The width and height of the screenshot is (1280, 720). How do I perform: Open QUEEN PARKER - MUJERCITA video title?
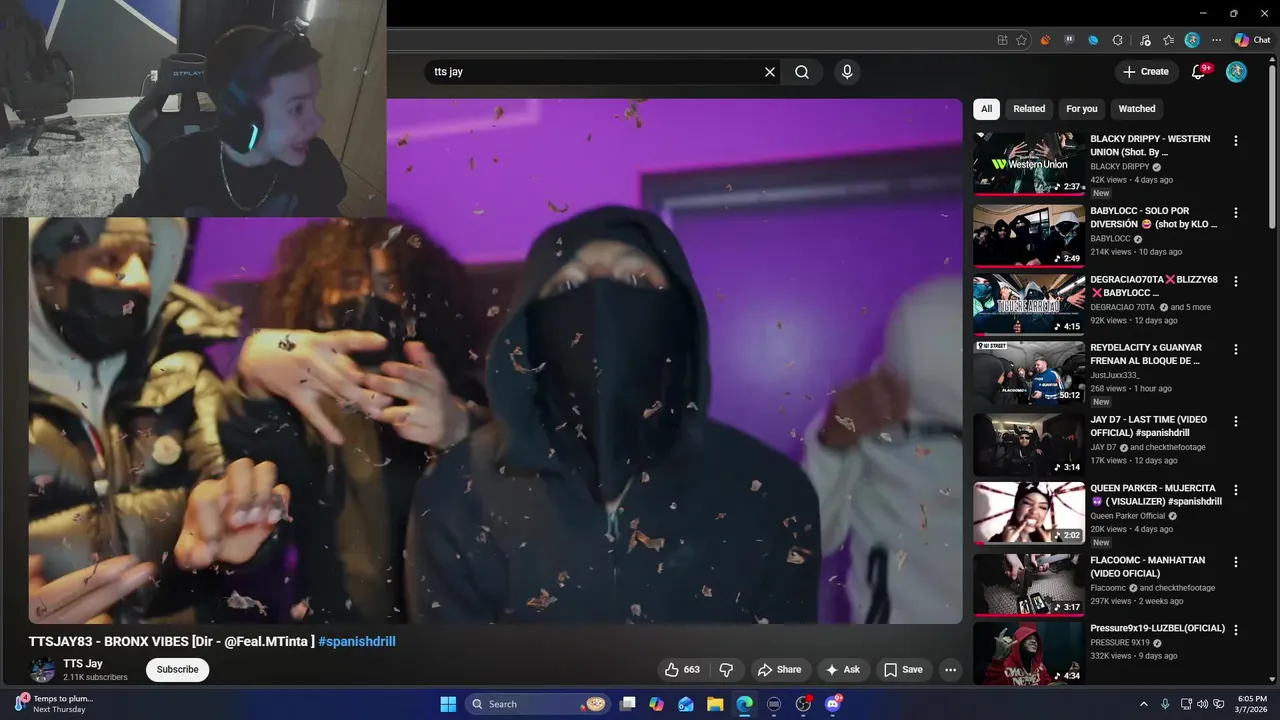coord(1156,495)
